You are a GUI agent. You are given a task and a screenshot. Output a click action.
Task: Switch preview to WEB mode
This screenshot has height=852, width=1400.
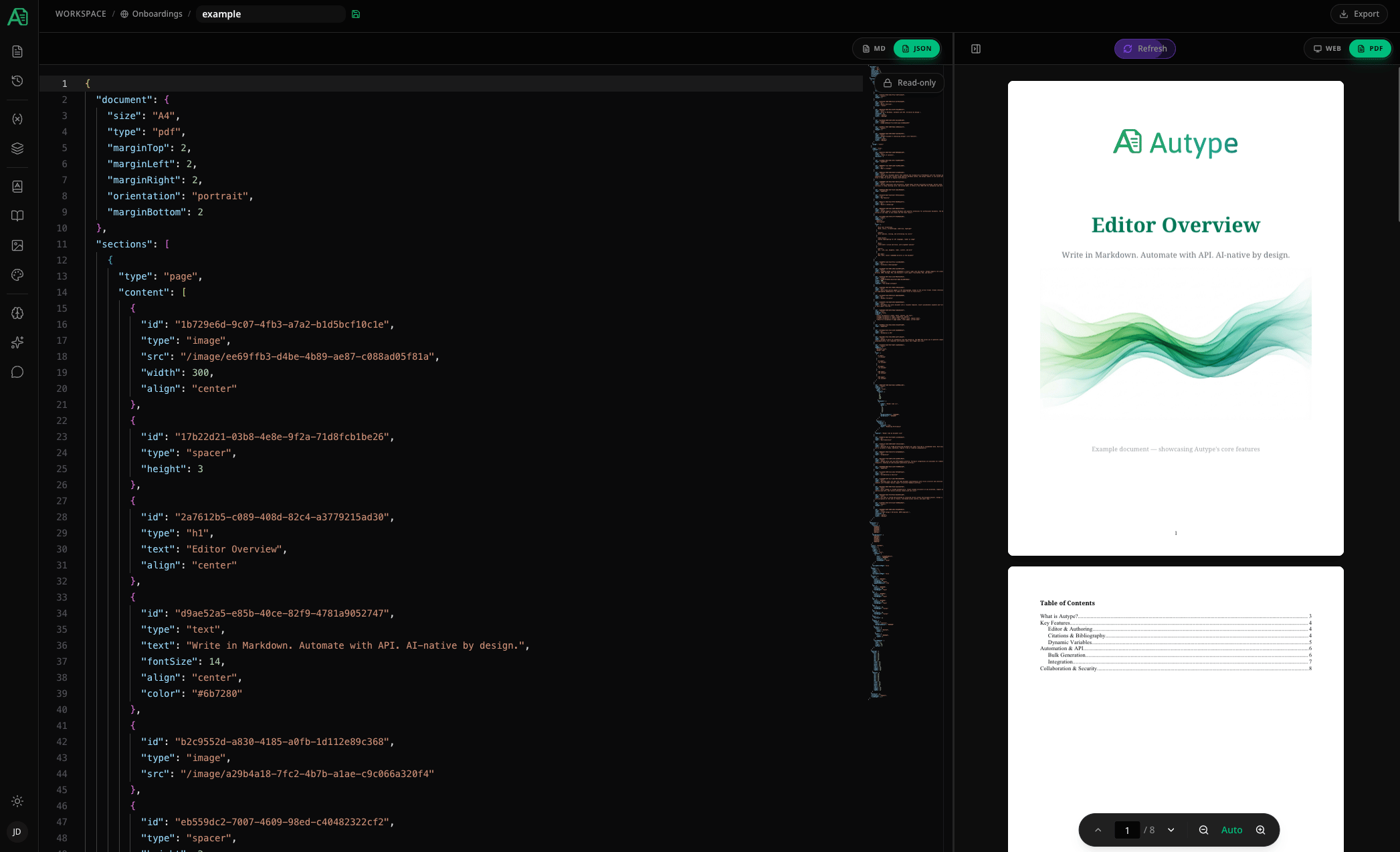[x=1327, y=49]
